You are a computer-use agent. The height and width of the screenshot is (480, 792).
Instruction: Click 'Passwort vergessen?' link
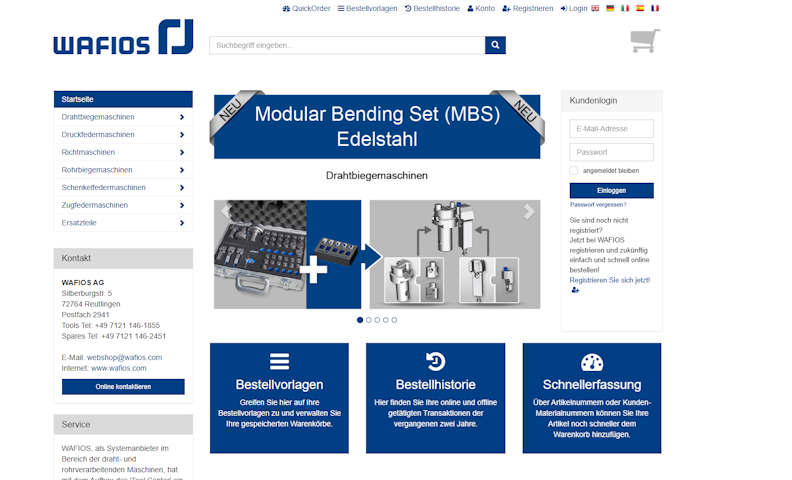598,204
